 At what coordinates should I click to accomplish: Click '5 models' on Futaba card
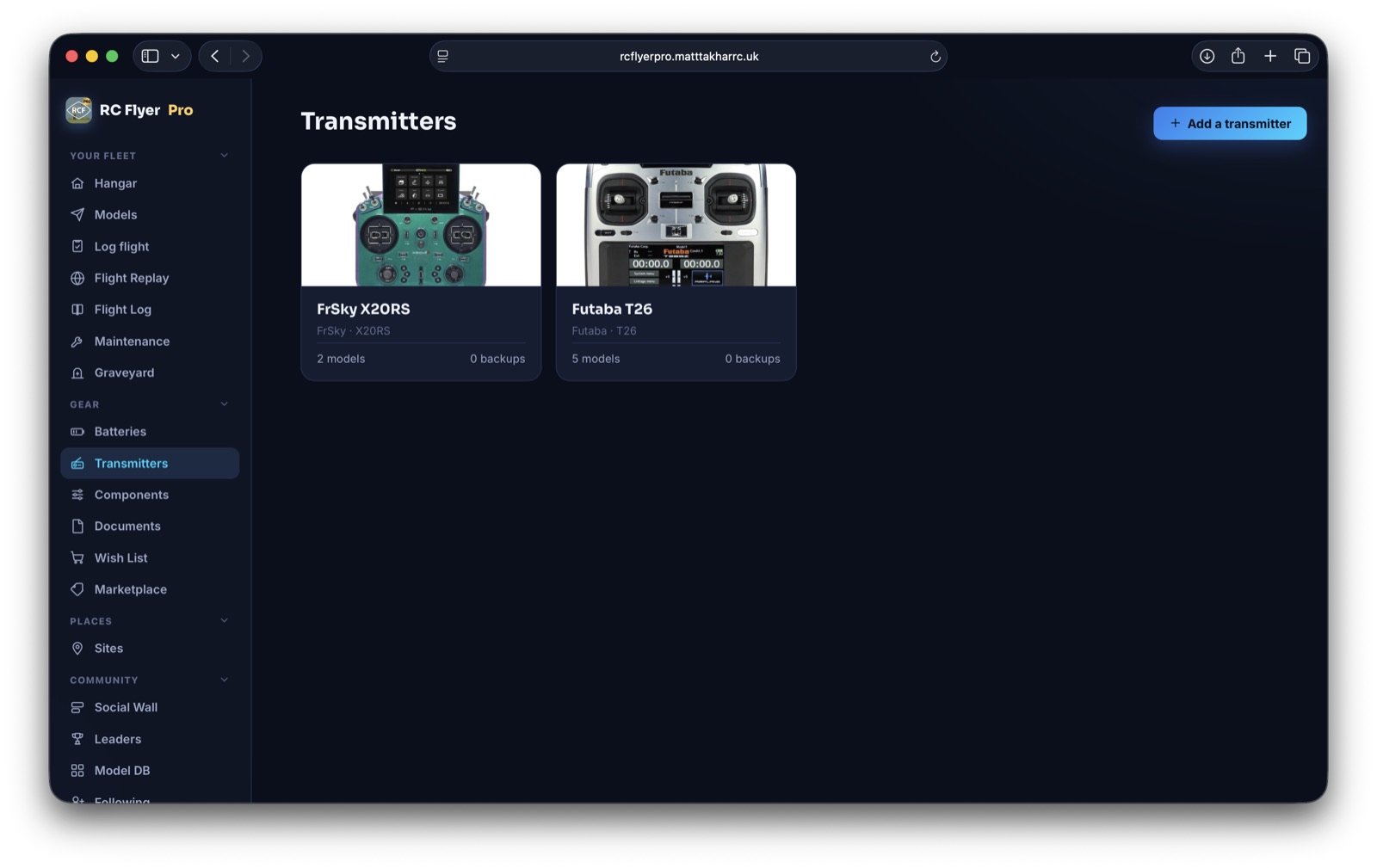coord(596,359)
